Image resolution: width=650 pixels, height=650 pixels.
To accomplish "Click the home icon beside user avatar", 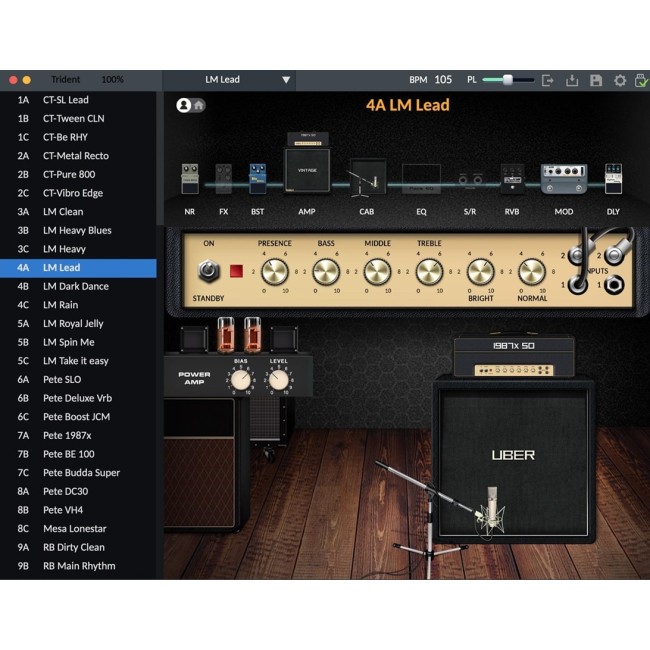I will pos(199,105).
